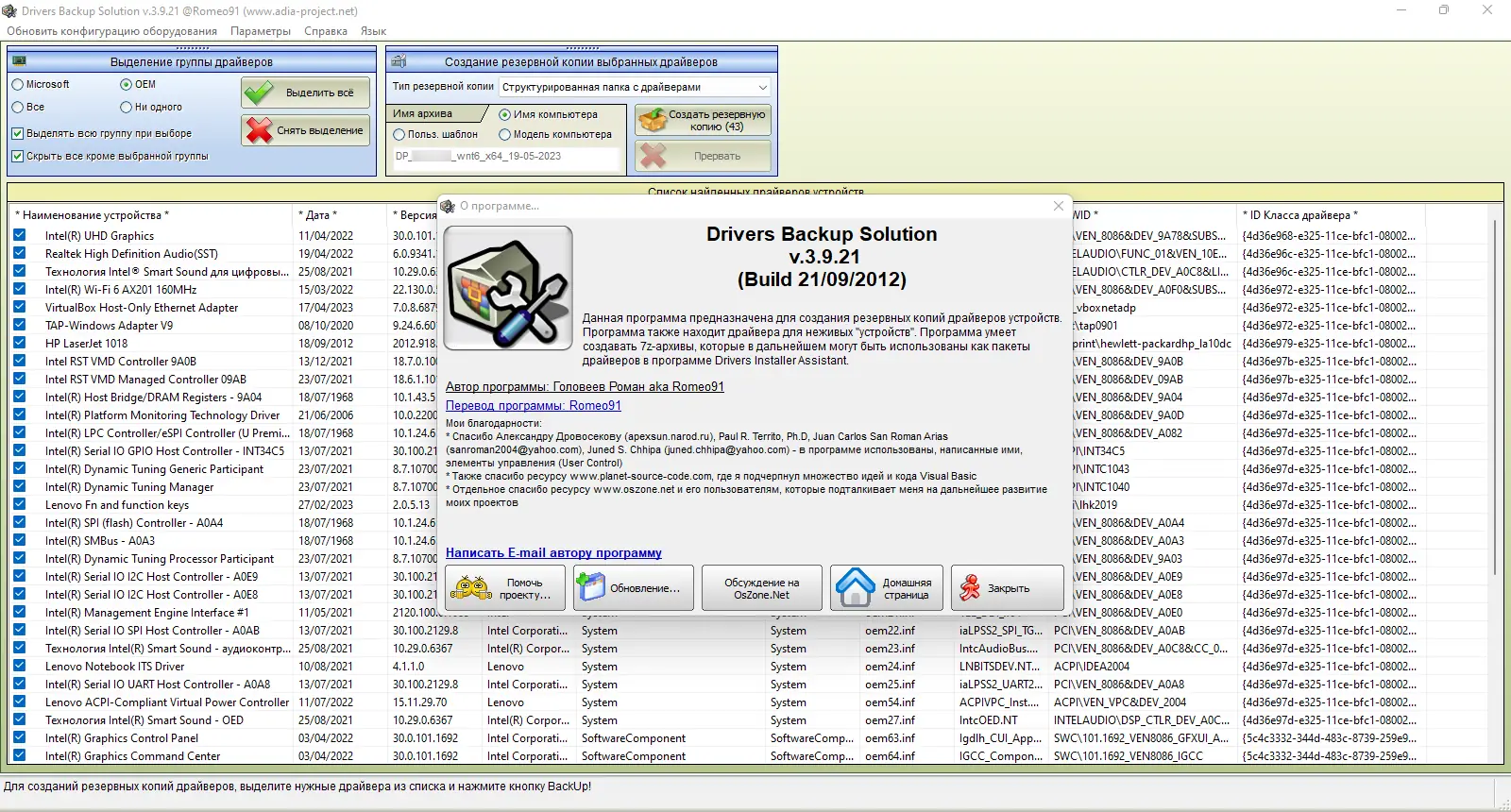
Task: Select Модель компьютера radio button
Action: coord(504,134)
